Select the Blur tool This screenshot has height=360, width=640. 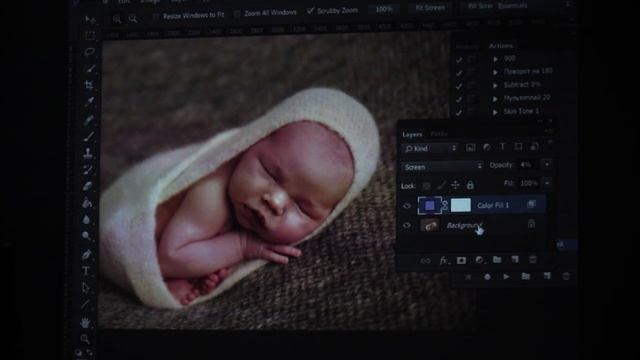click(87, 220)
